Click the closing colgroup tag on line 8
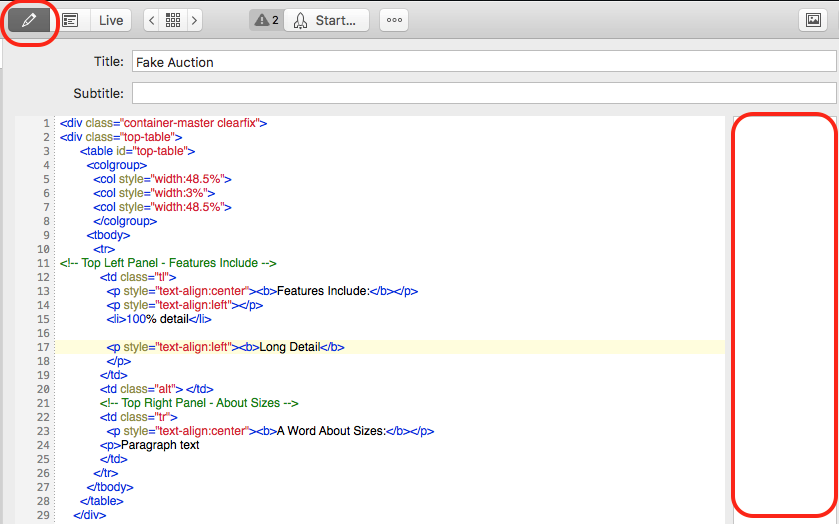 click(x=125, y=221)
